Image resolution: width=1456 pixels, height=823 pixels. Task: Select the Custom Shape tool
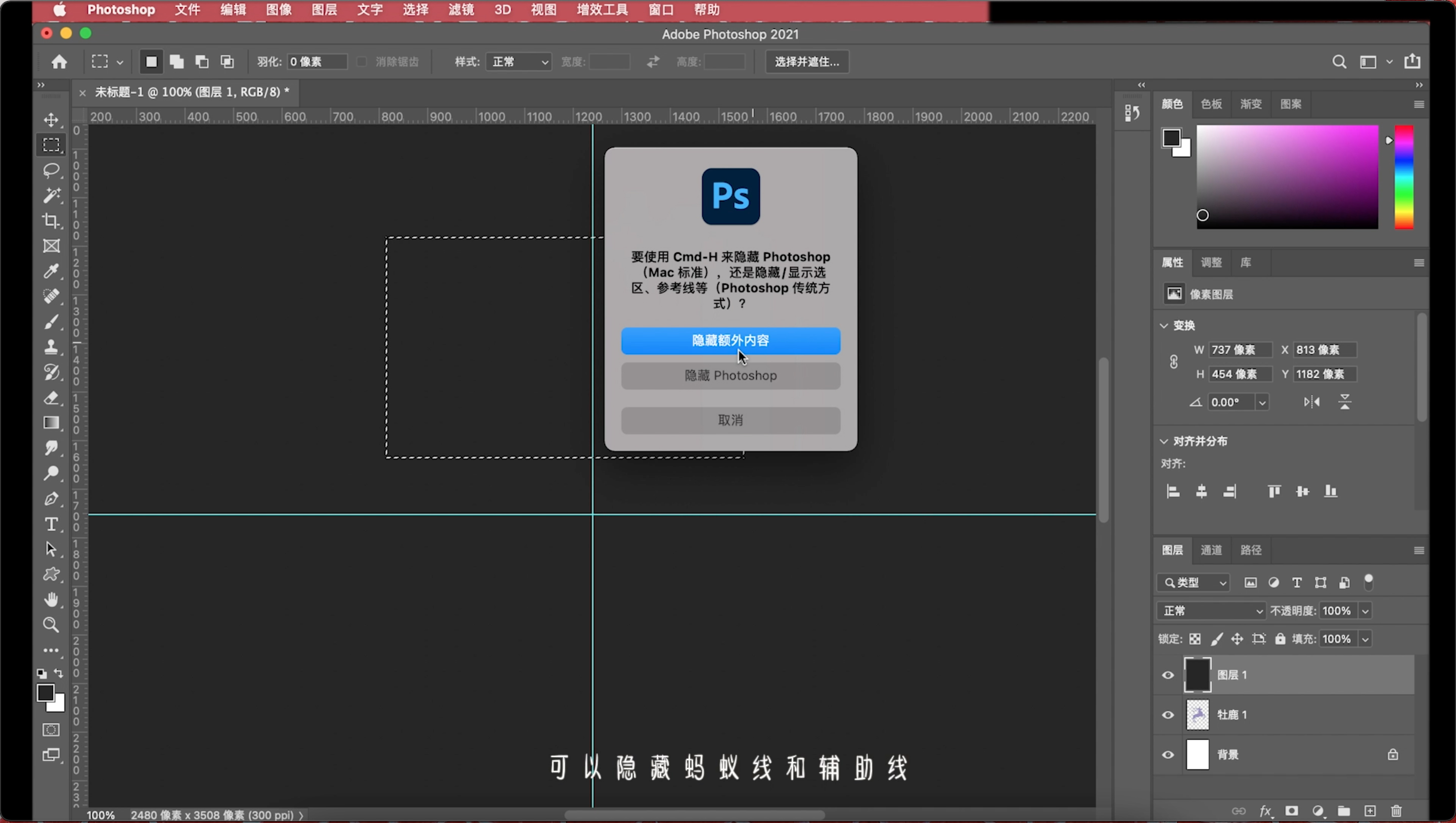[52, 574]
